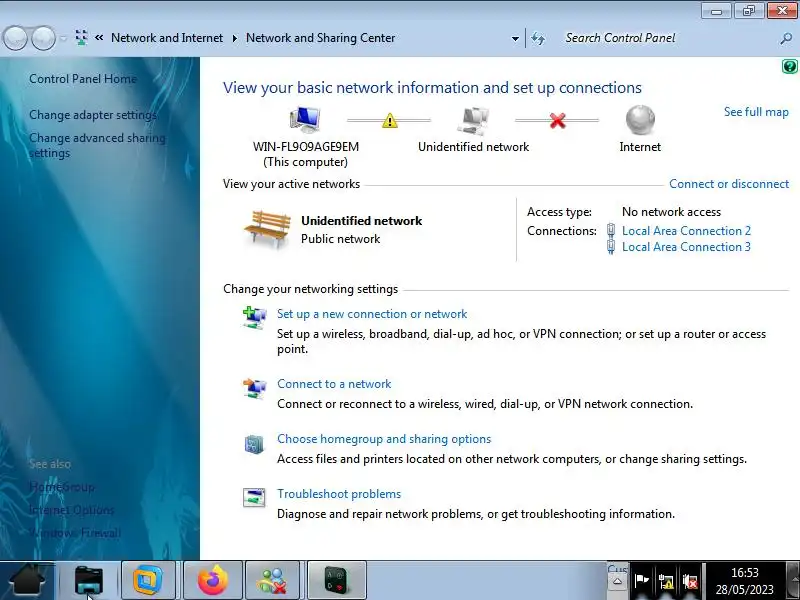800x600 pixels.
Task: Click the Control Panel icon in address bar
Action: pyautogui.click(x=81, y=38)
